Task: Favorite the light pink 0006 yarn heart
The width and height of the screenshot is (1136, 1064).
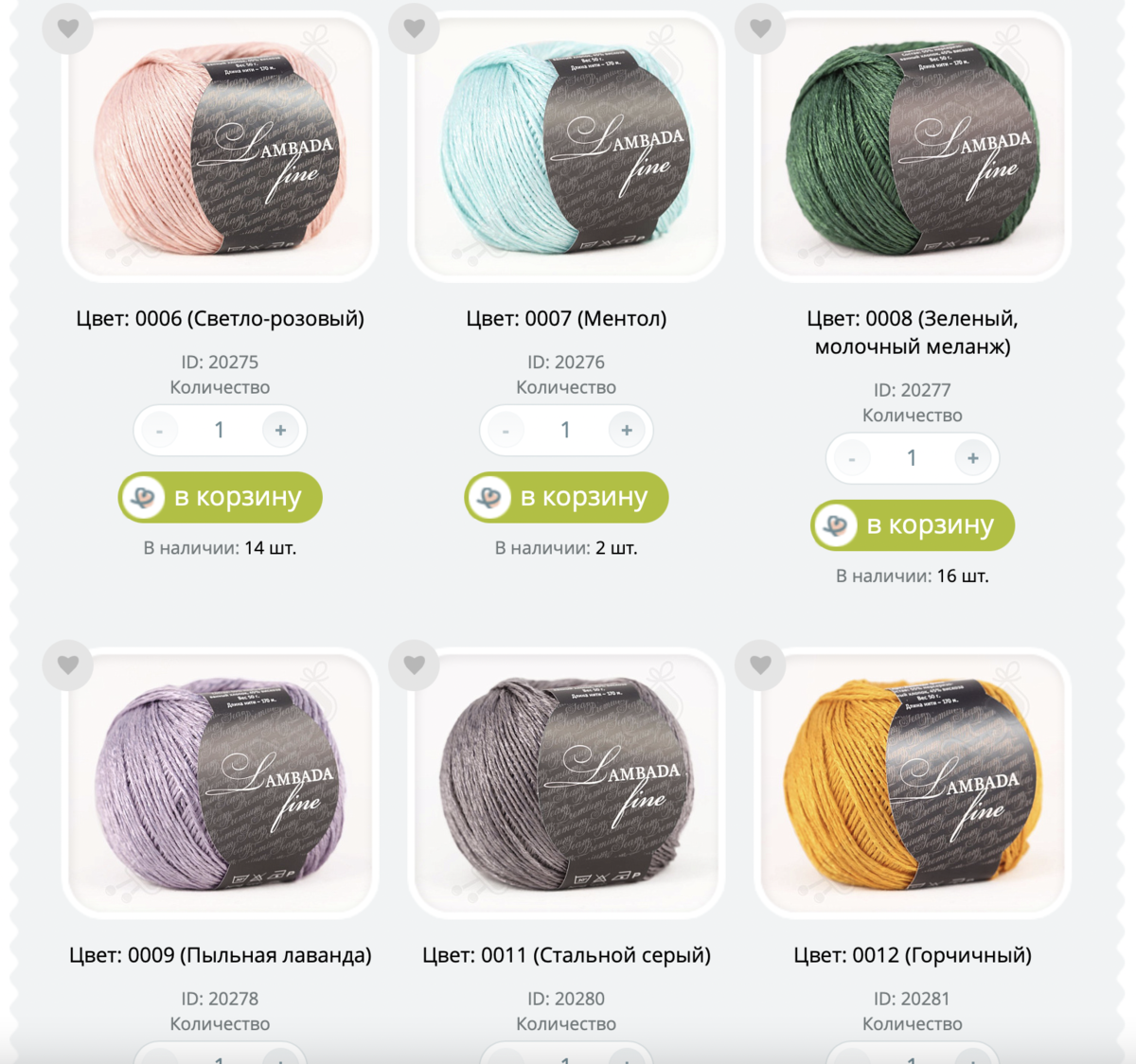Action: [68, 28]
